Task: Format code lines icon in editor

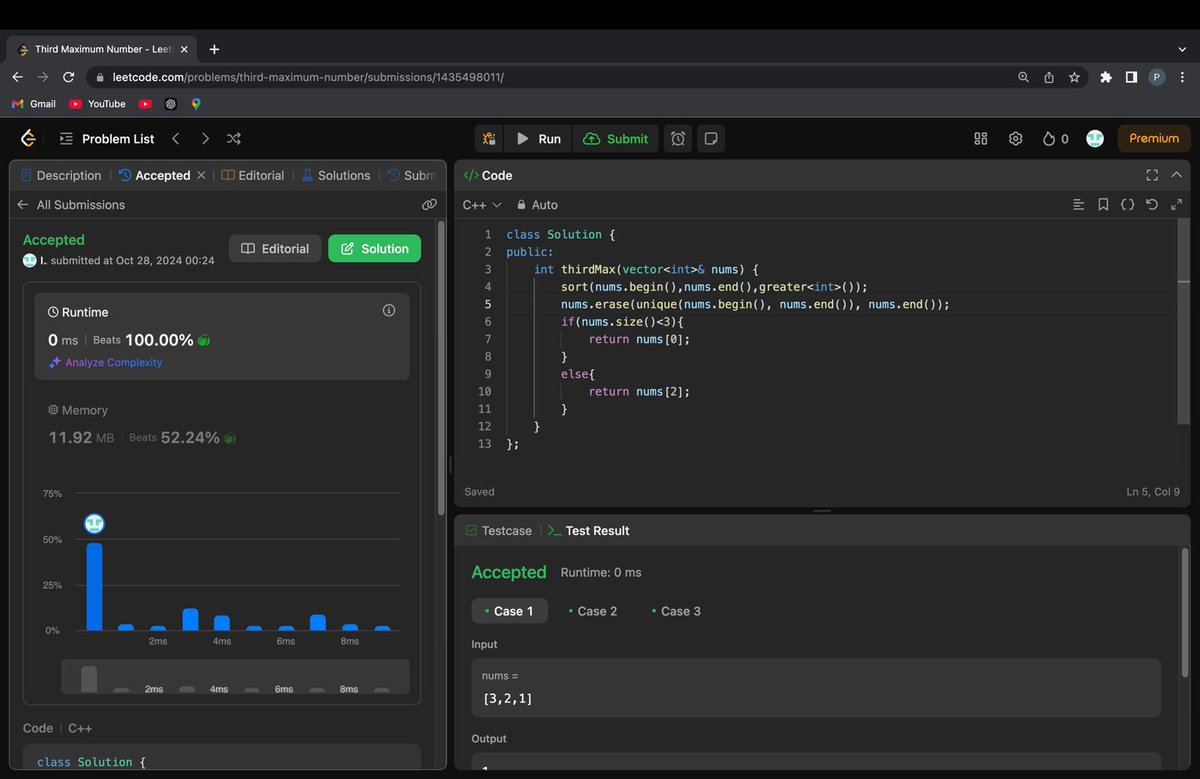Action: tap(1078, 204)
